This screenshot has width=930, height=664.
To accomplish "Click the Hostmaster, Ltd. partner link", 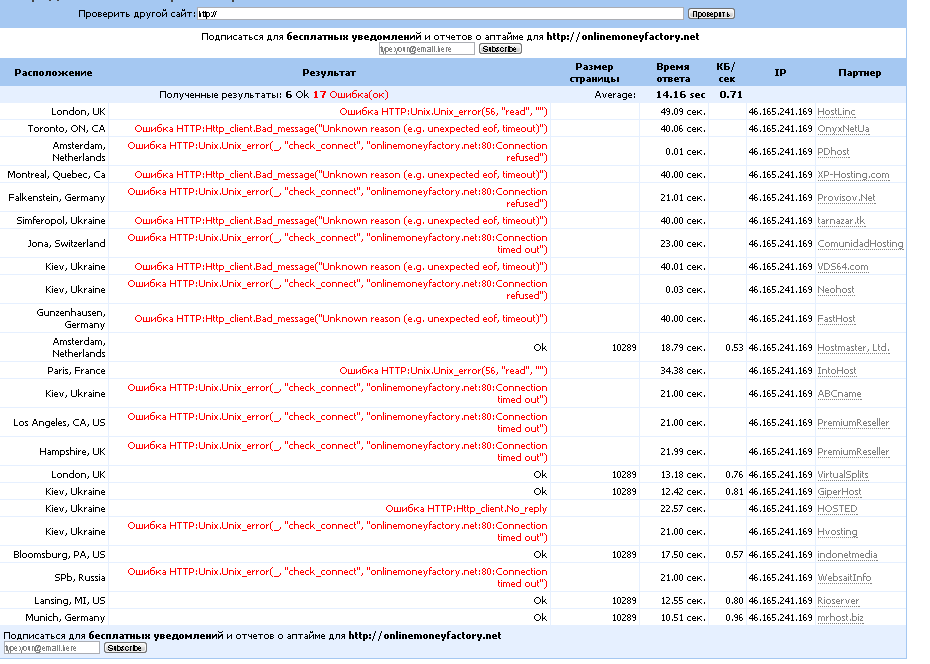I will tap(853, 348).
